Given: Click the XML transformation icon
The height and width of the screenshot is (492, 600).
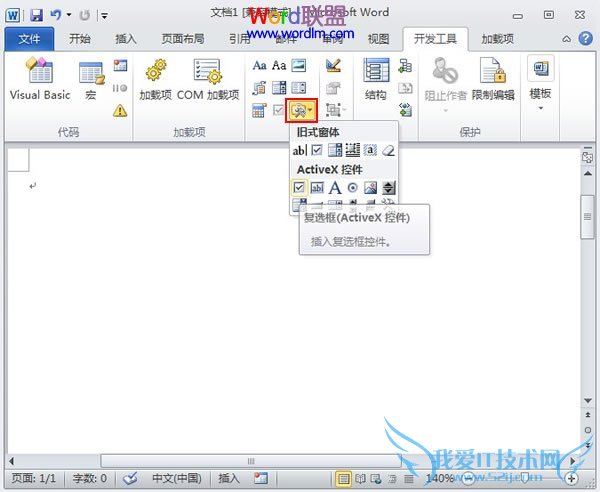Looking at the screenshot, I should tap(405, 88).
